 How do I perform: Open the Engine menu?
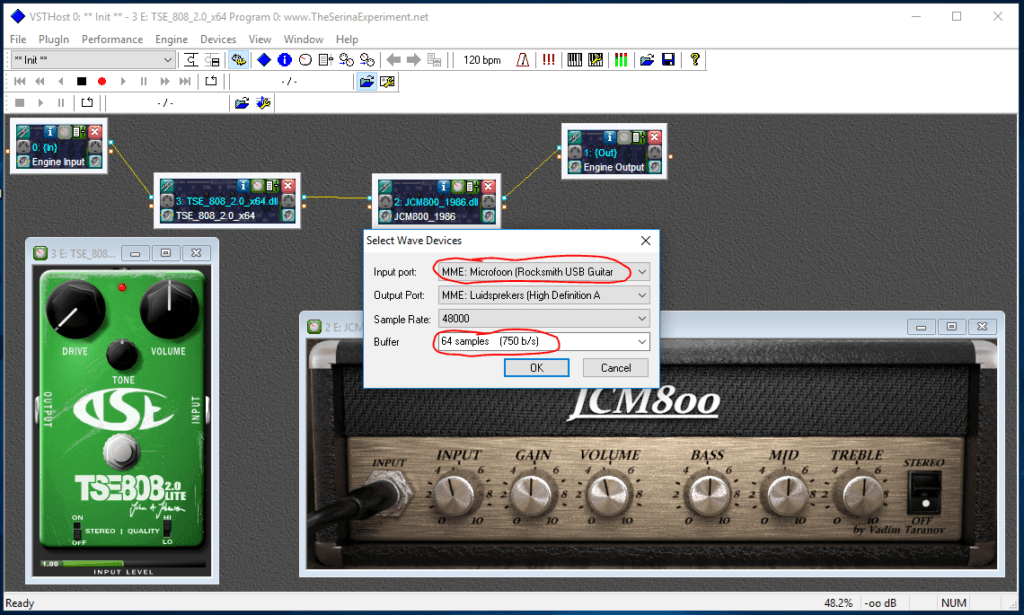pyautogui.click(x=171, y=39)
